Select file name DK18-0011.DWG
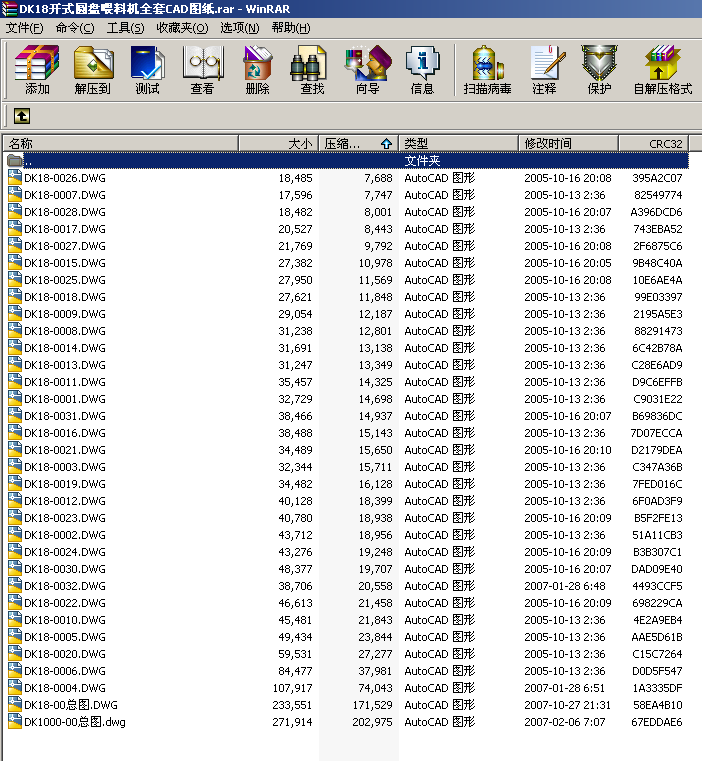Viewport: 702px width, 761px height. click(x=65, y=382)
